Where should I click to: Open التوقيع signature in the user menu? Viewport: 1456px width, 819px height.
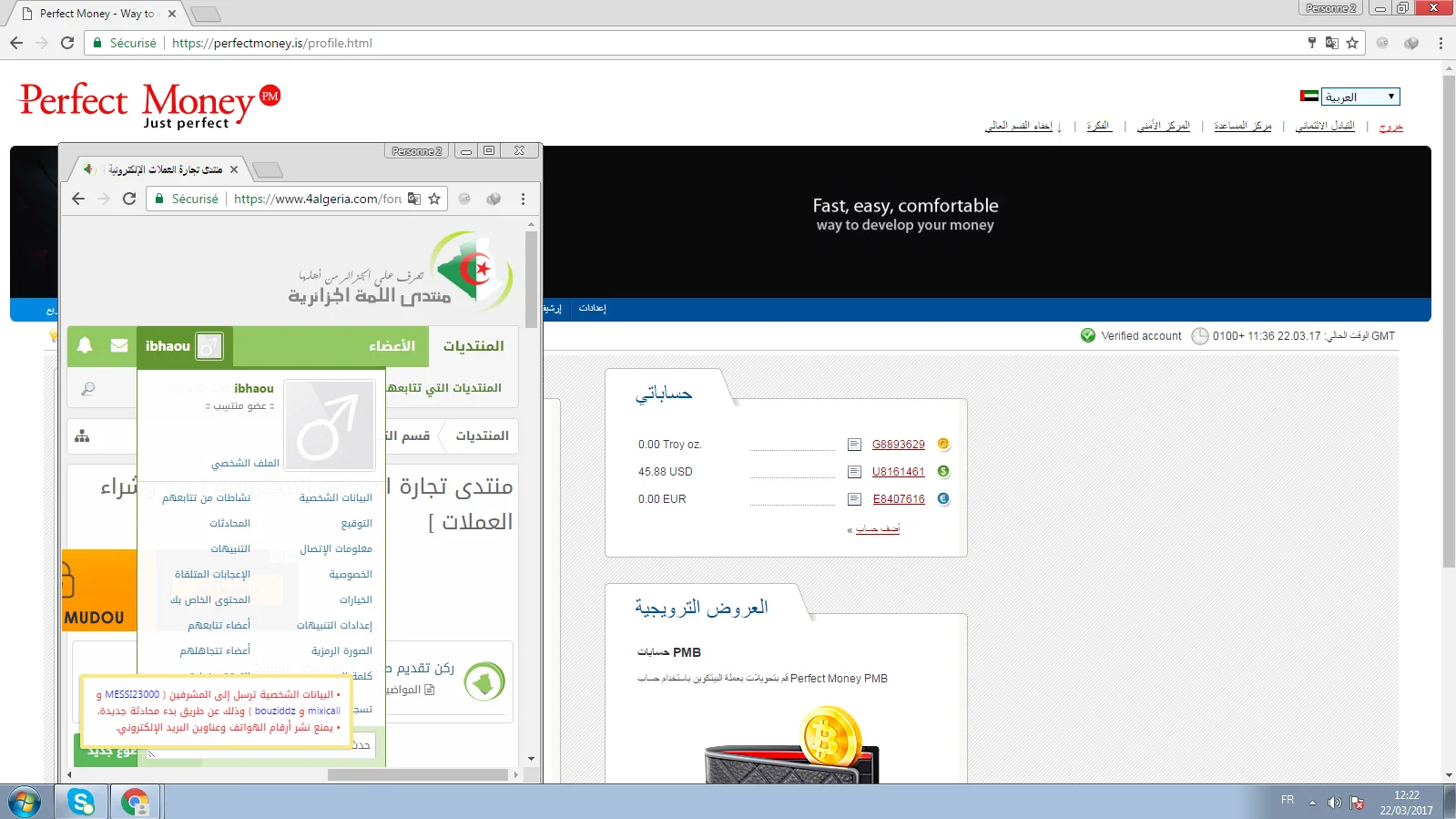point(357,523)
